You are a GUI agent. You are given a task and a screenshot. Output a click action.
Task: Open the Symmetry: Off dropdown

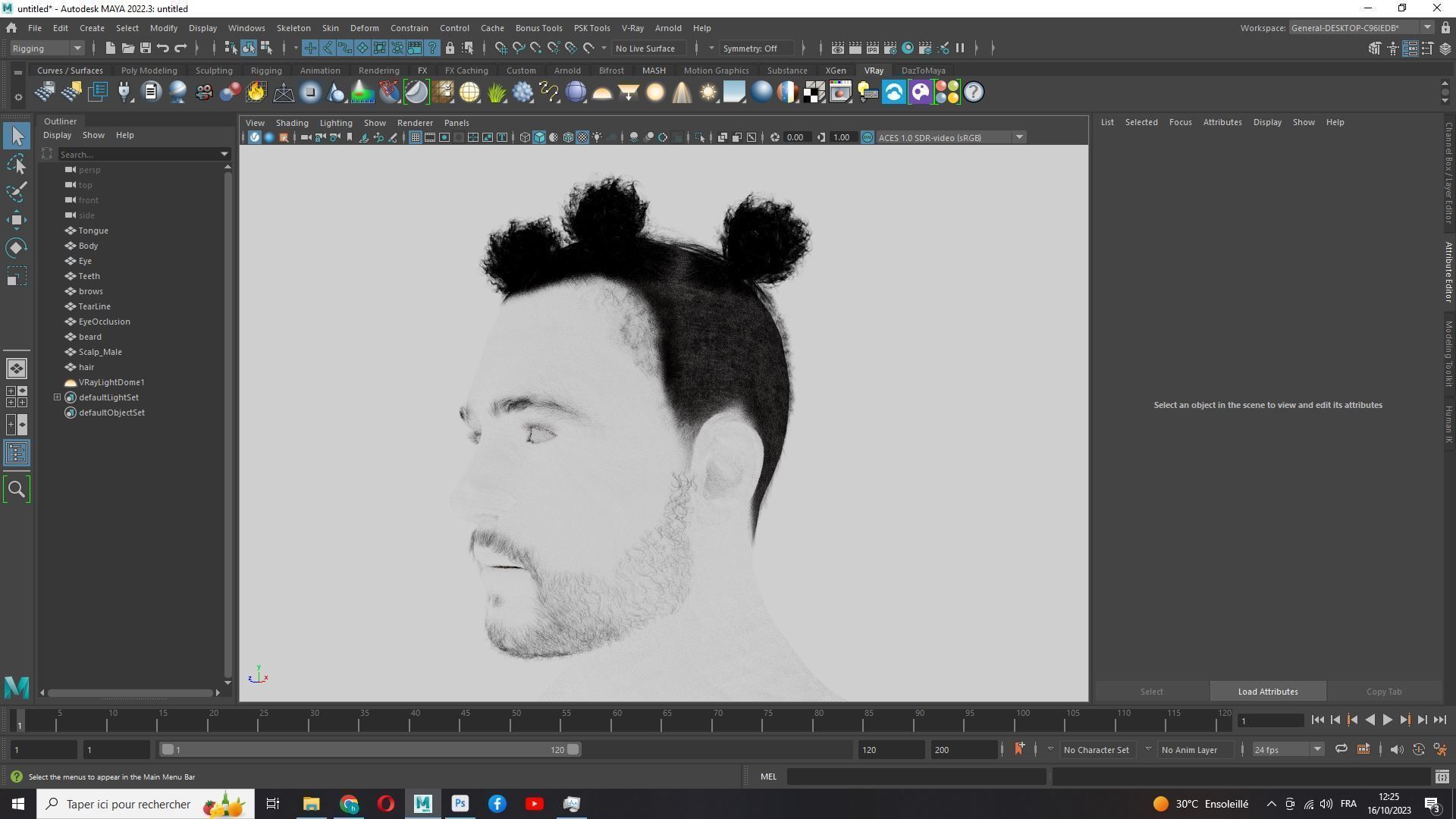tap(756, 48)
